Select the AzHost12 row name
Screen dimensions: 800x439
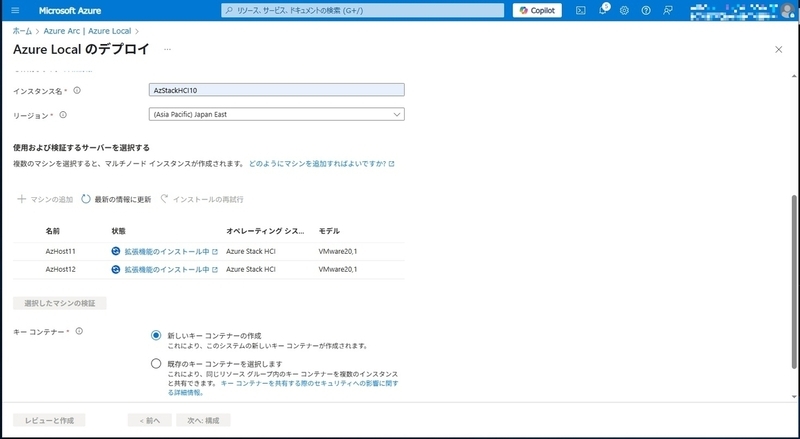(60, 269)
